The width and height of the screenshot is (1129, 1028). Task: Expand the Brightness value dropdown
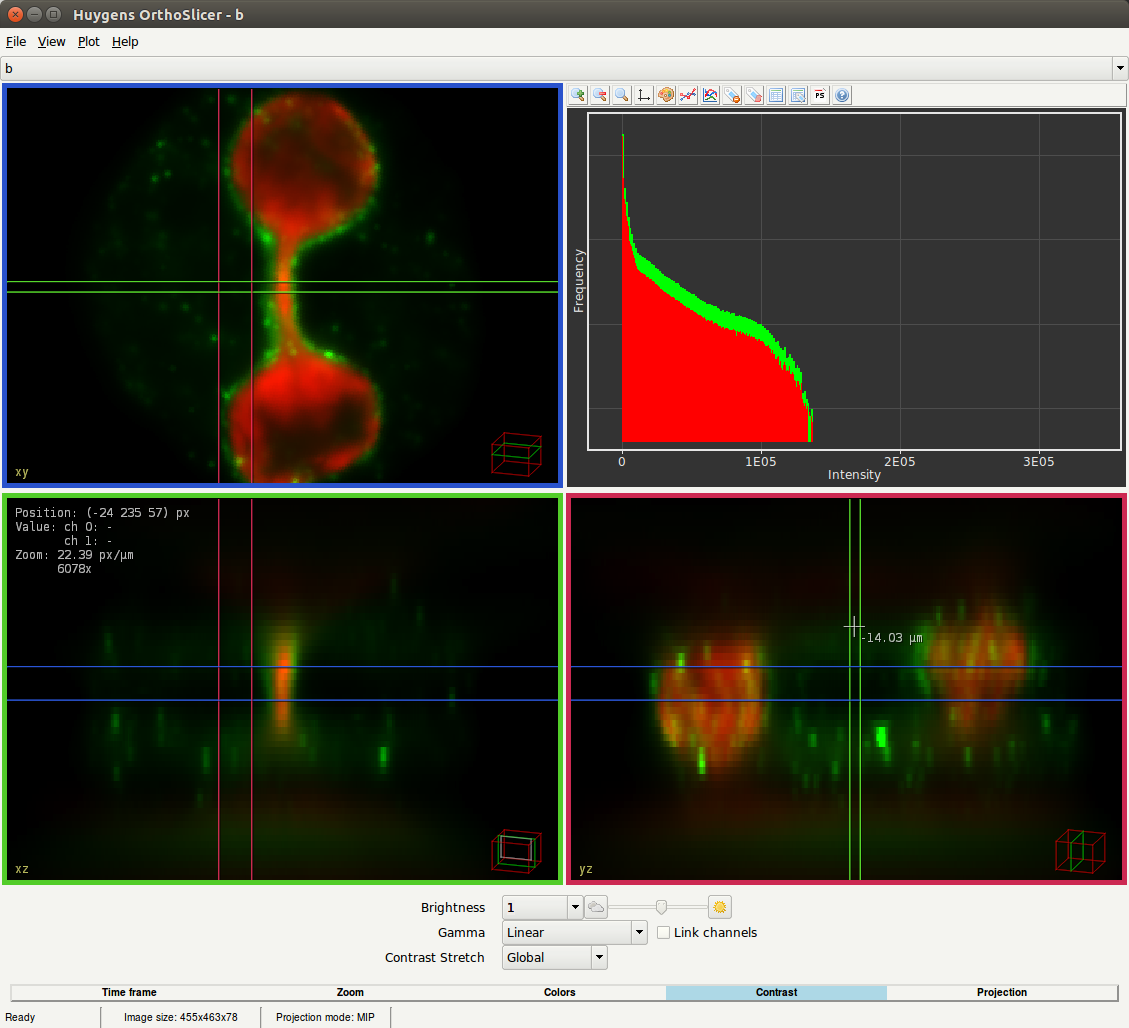575,908
